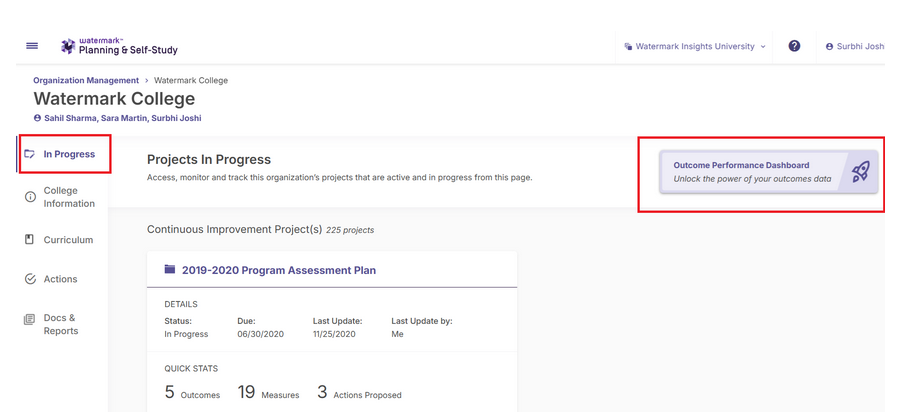Click the Curriculum book icon
The image size is (904, 418).
tap(30, 240)
